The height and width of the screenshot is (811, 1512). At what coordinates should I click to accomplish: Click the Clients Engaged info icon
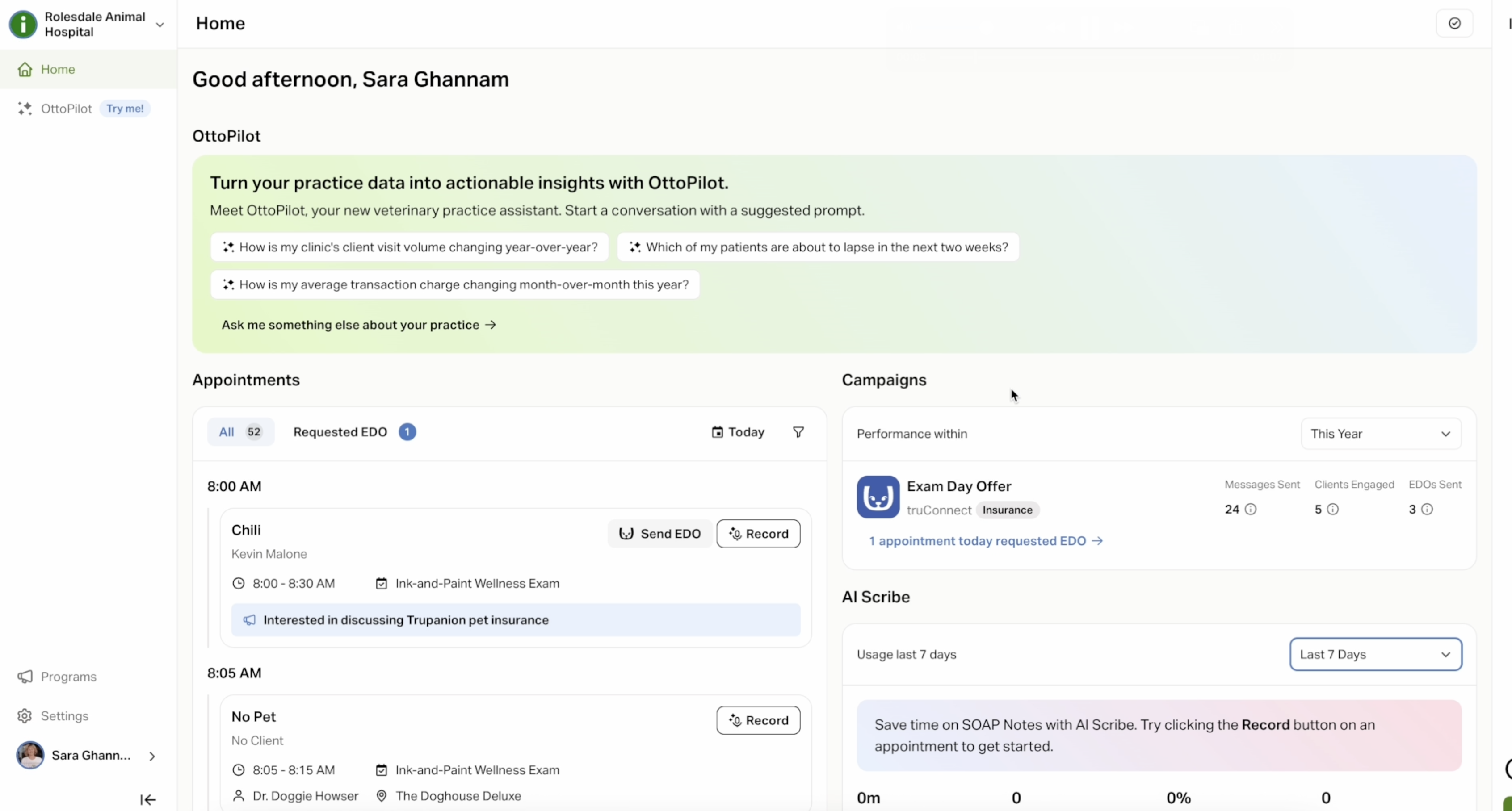1333,510
